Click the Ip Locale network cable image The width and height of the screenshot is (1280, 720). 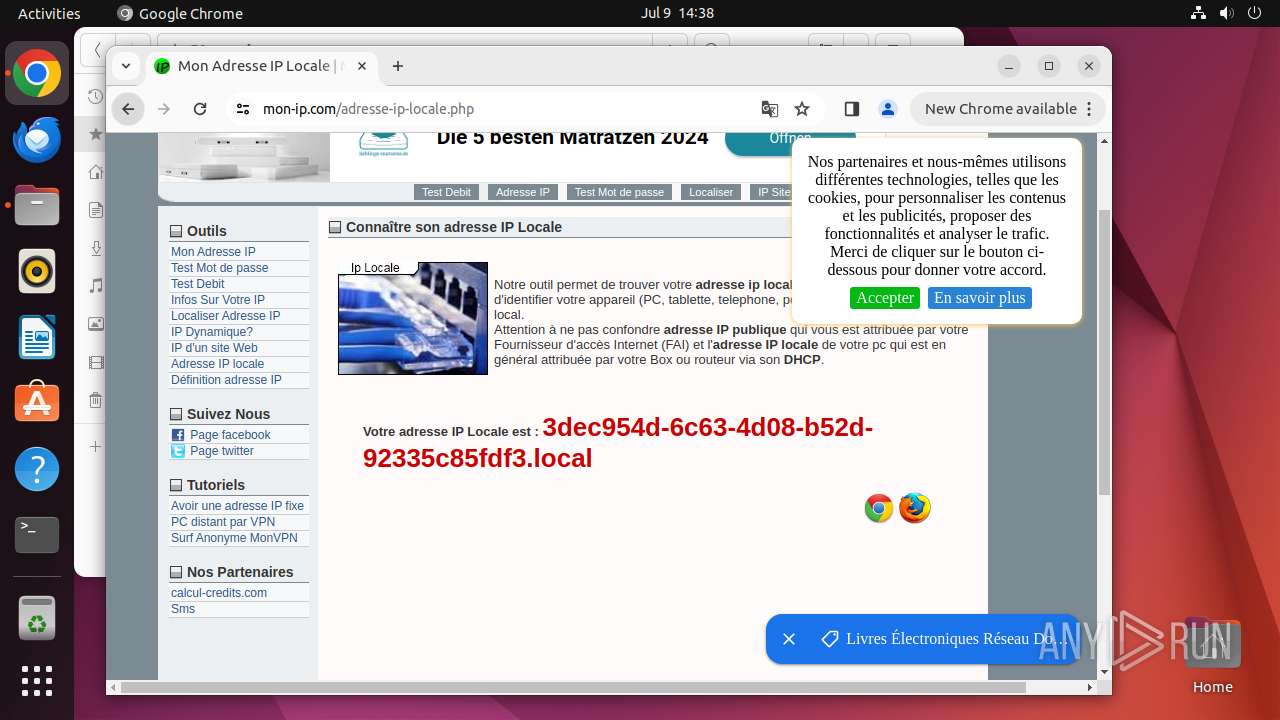413,318
